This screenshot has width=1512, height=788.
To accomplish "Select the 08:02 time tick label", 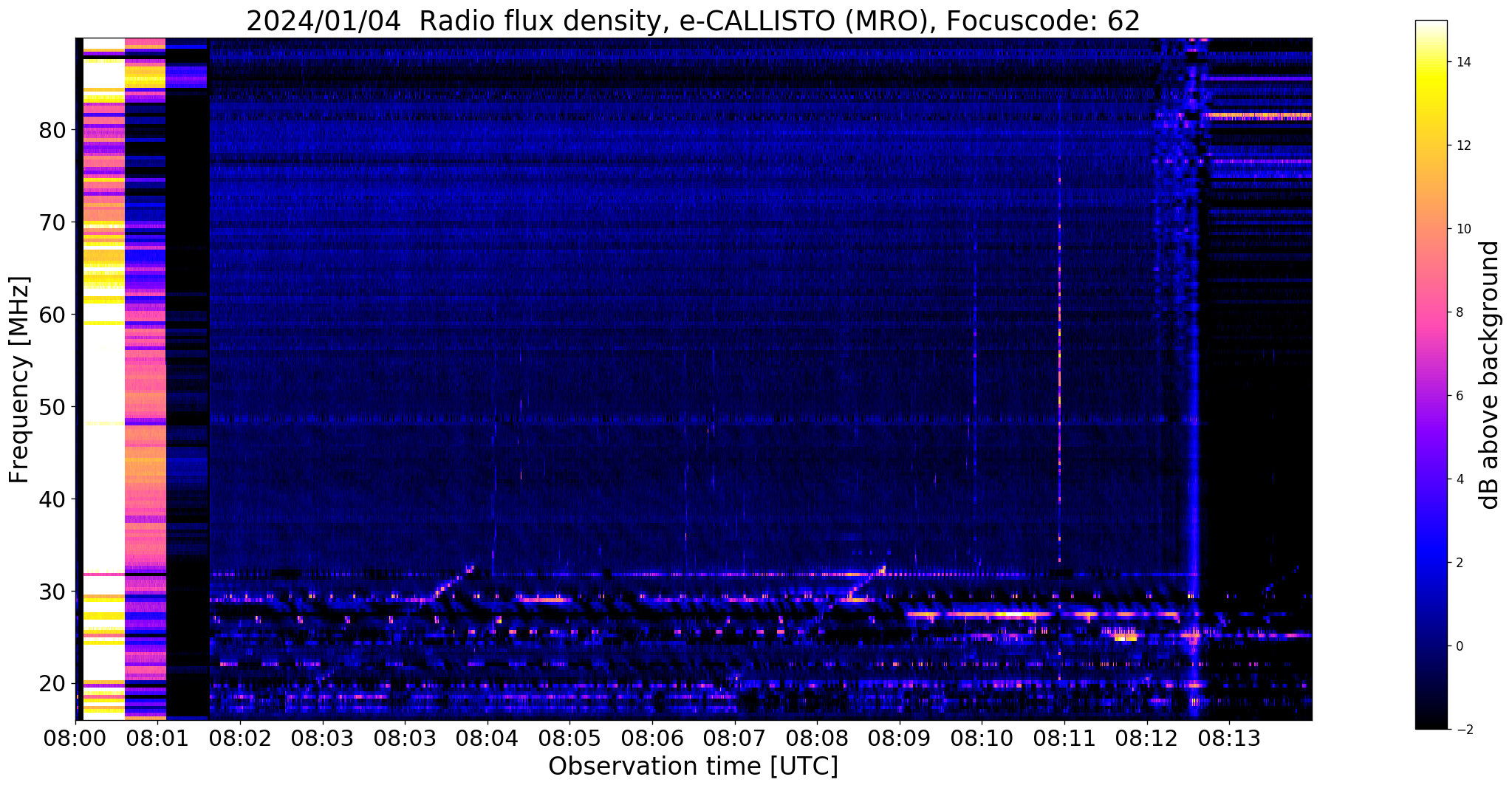I will (x=240, y=737).
